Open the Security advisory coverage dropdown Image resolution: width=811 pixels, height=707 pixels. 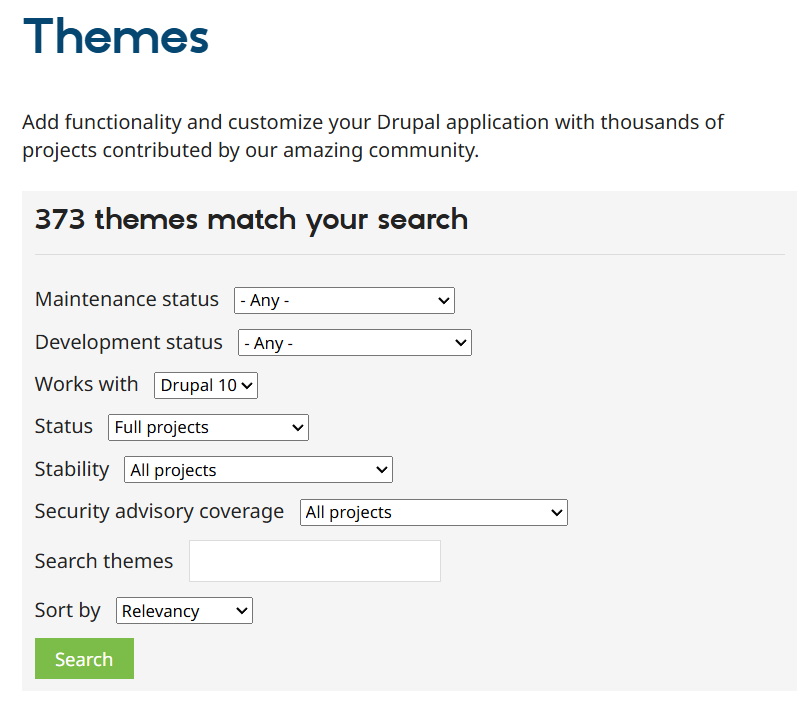[x=433, y=512]
